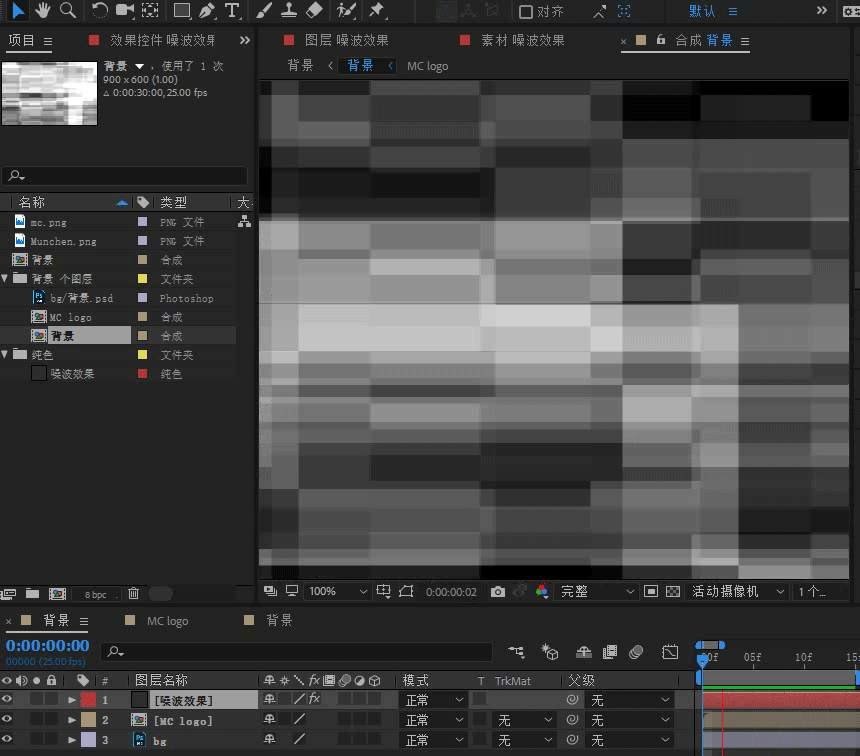860x756 pixels.
Task: Select the Type tool
Action: [232, 11]
